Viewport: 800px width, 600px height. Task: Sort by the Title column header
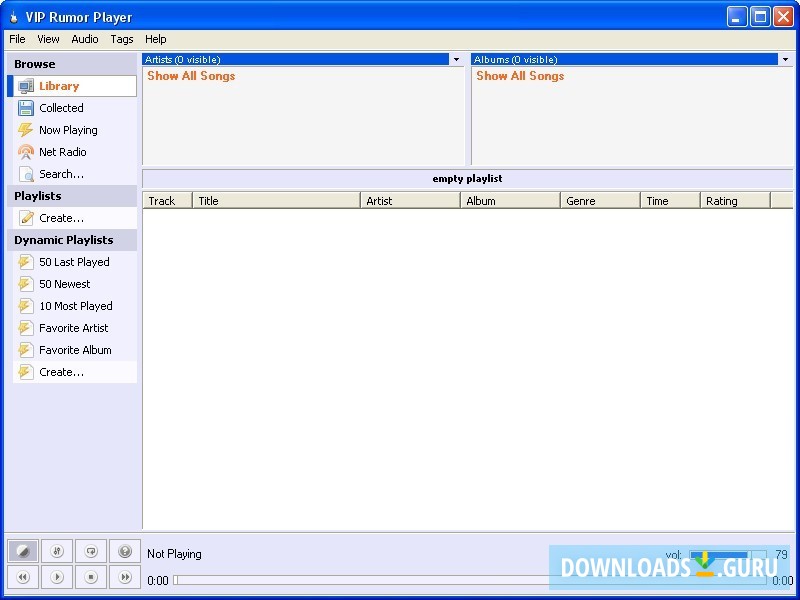click(277, 201)
